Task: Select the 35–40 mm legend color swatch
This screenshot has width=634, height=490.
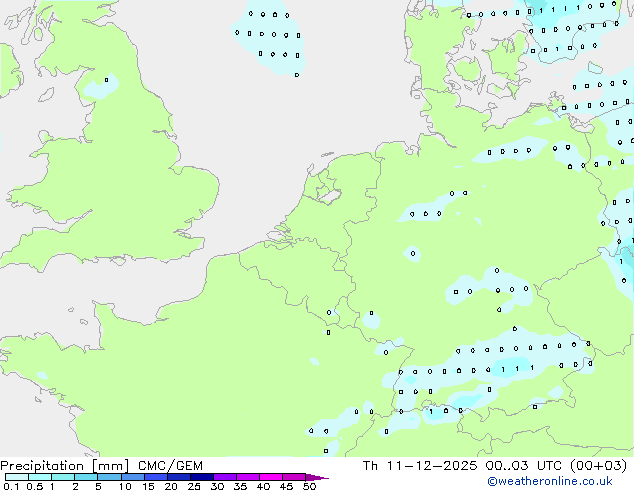Action: click(248, 477)
